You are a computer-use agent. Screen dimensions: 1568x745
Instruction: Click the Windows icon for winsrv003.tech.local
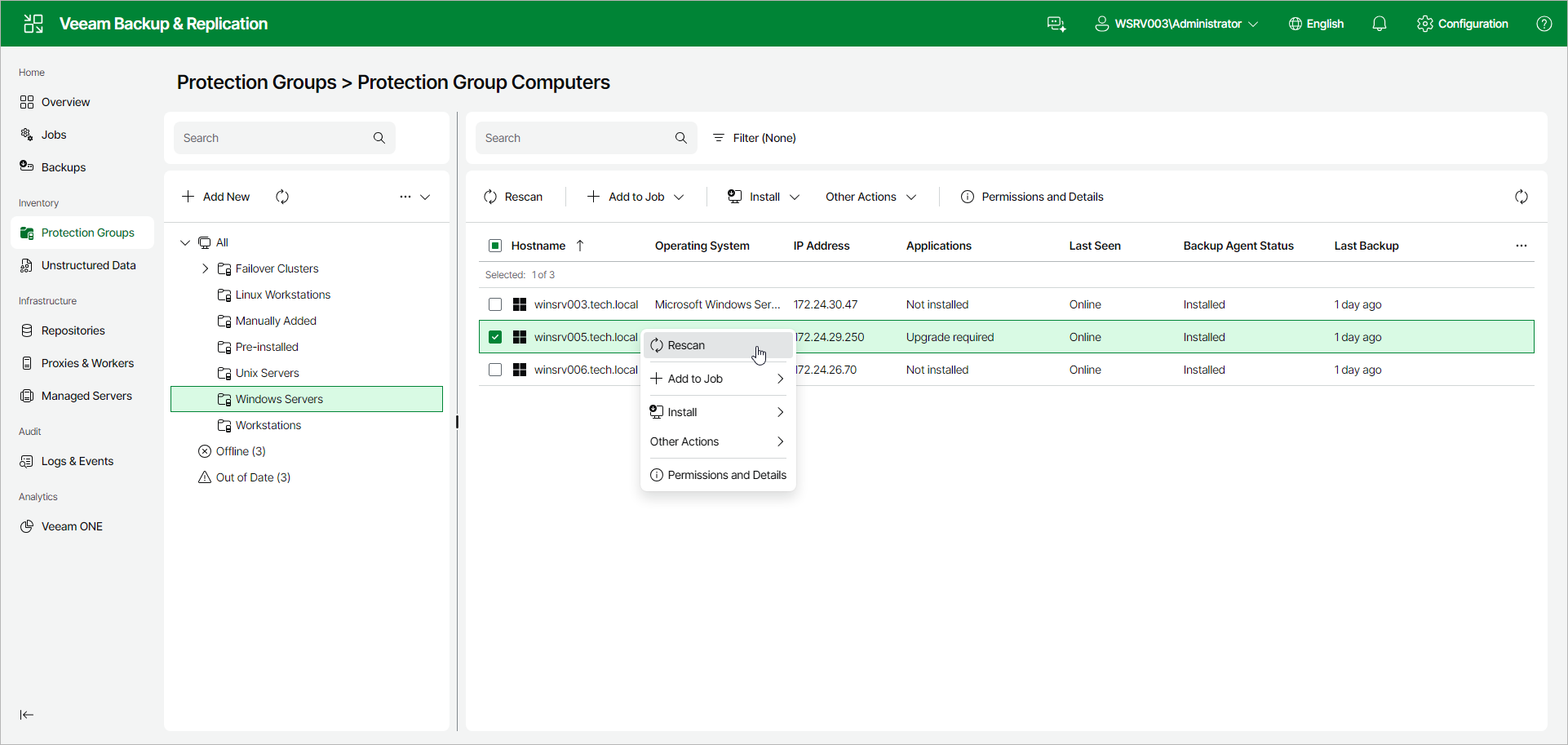point(520,304)
